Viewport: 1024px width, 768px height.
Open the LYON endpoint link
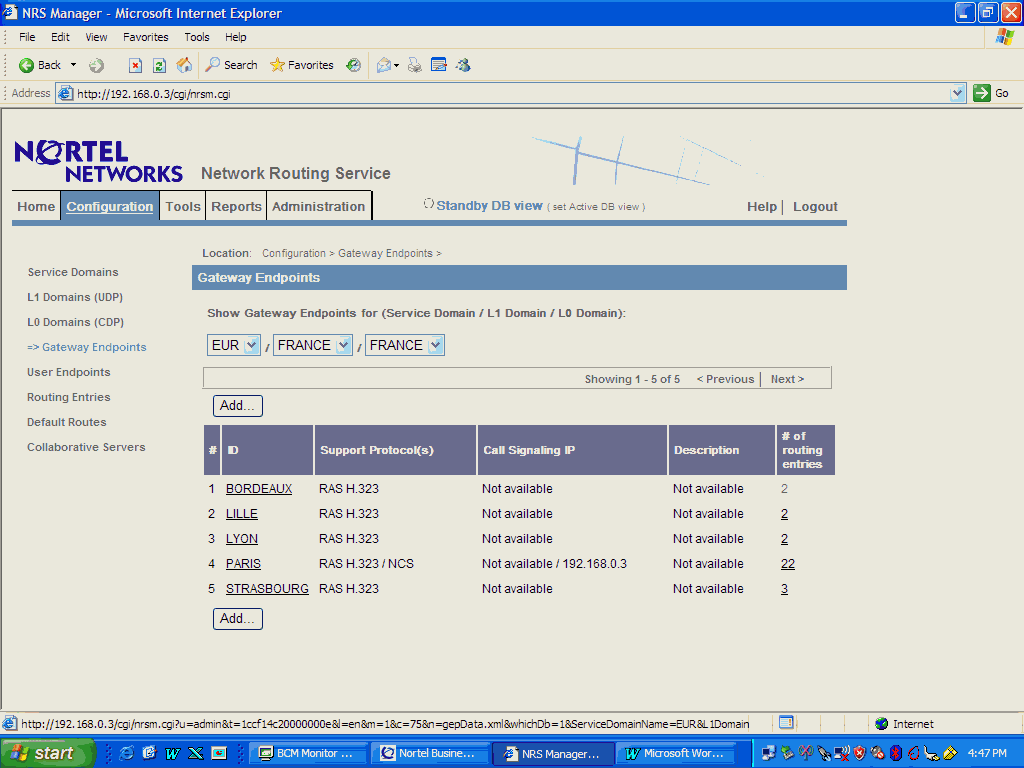pos(242,539)
